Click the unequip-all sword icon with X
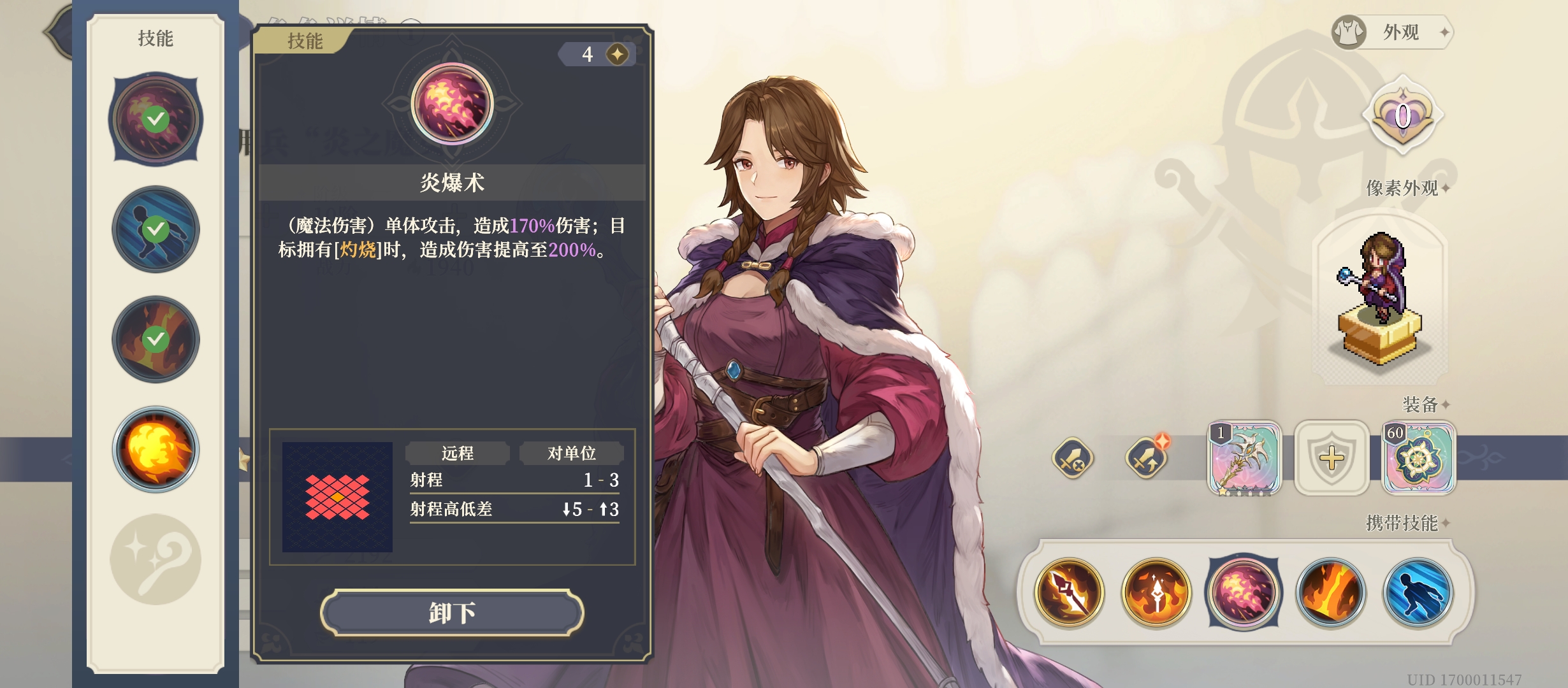1568x688 pixels. pos(1073,458)
